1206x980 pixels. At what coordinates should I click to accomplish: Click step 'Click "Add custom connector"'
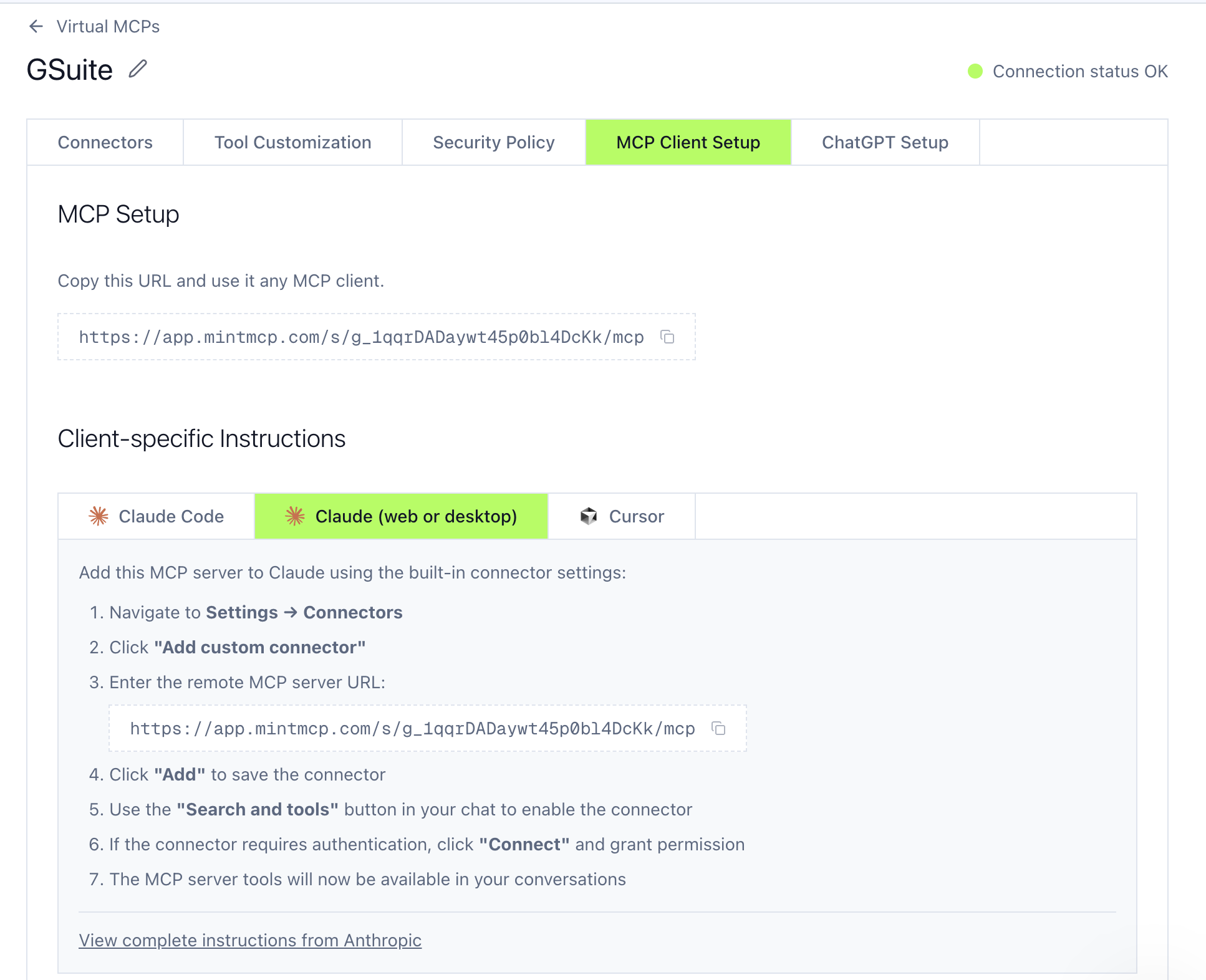tap(237, 647)
